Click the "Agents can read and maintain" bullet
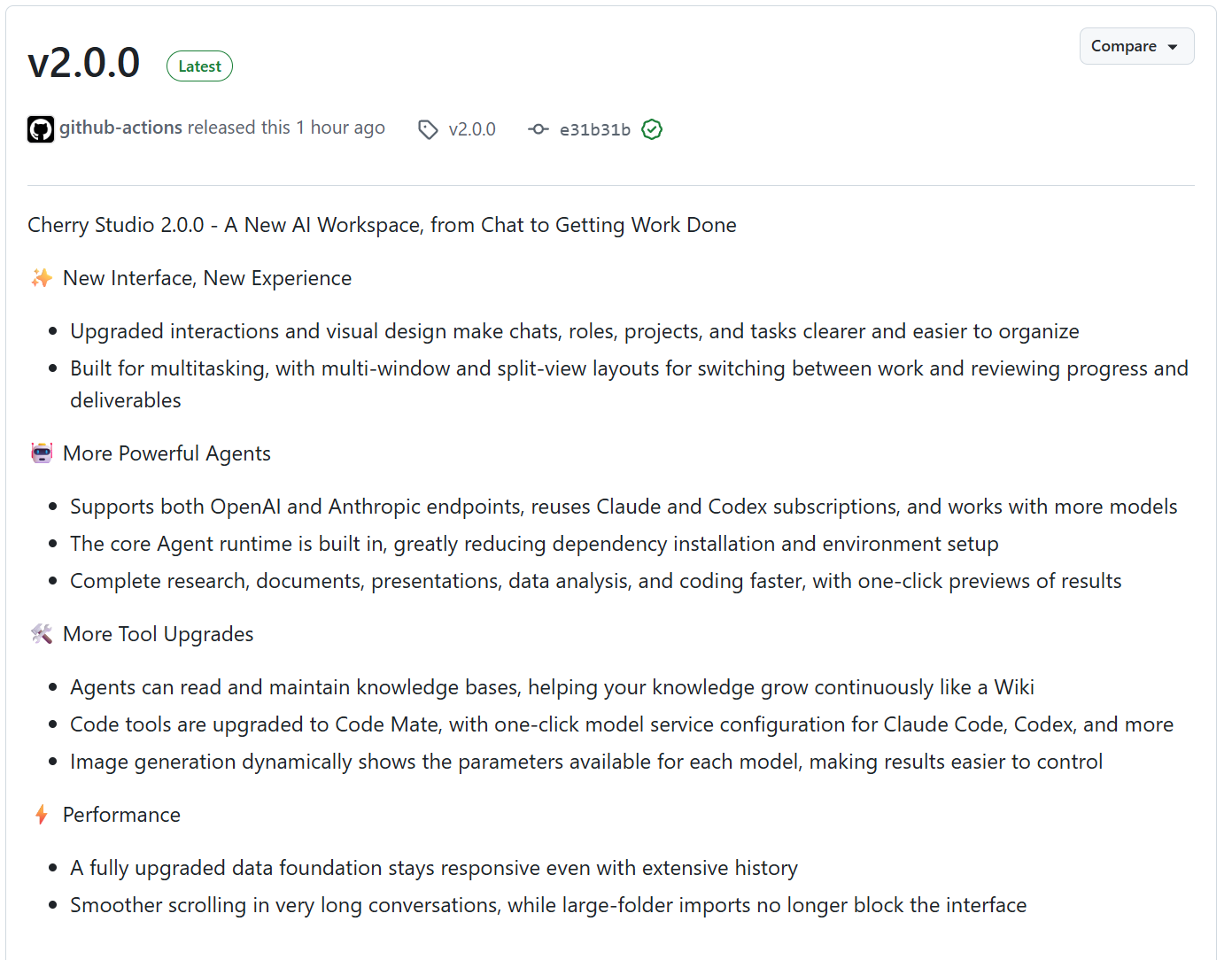1232x960 pixels. click(x=552, y=687)
